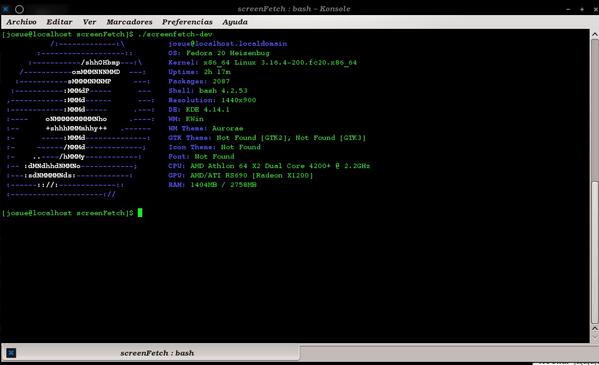Minimize the Konsole window
599x365 pixels.
[x=568, y=9]
